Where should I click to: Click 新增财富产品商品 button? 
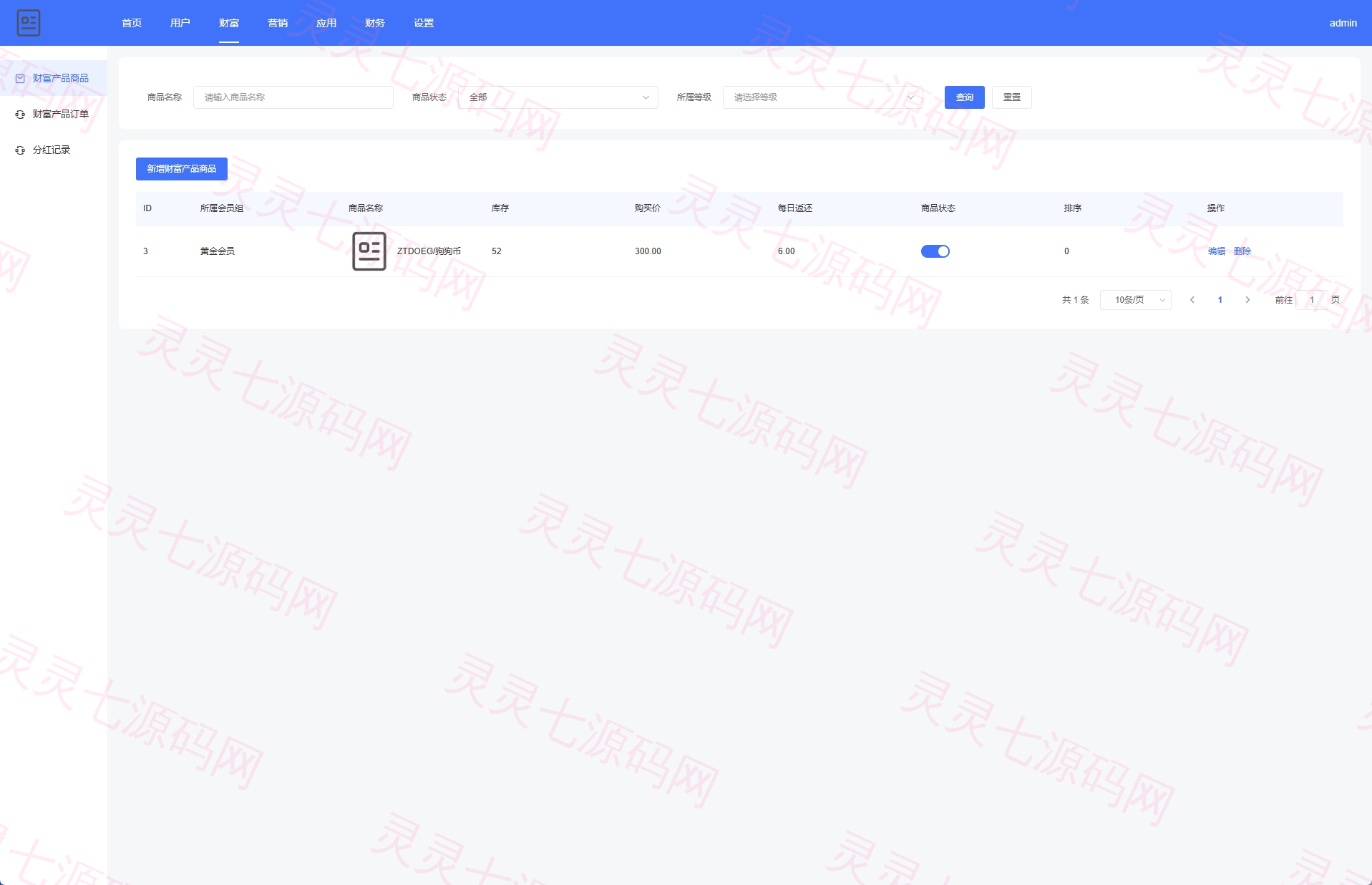click(182, 169)
